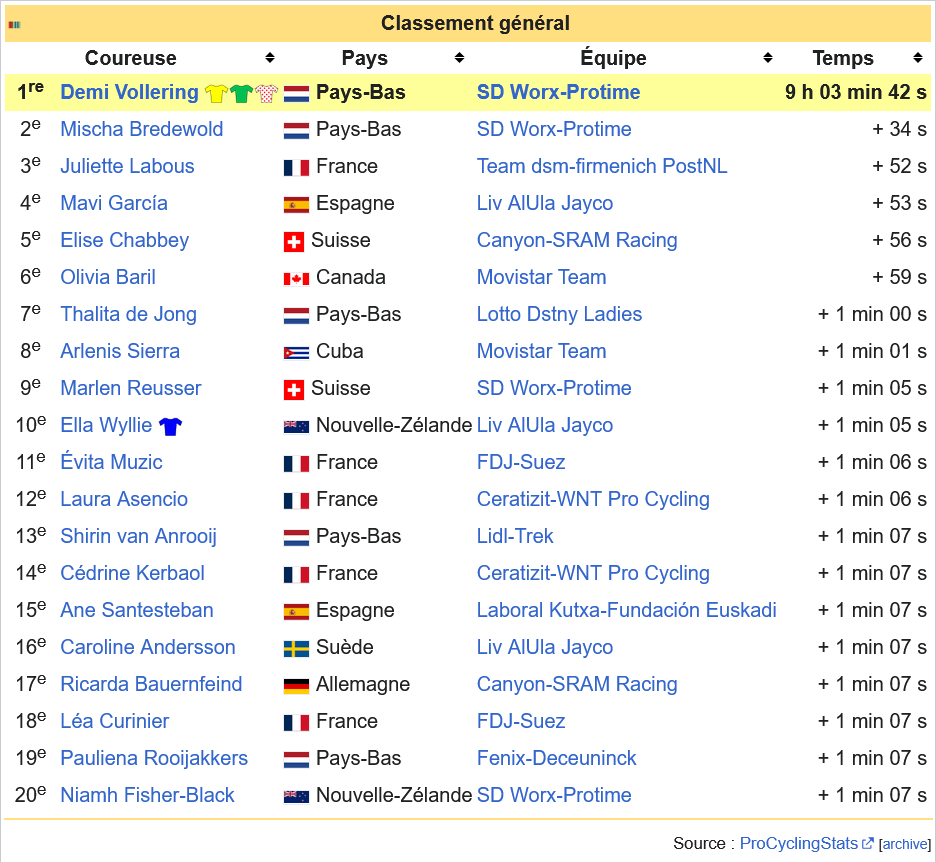Click the Swiss flag in Elise Chabbey's row

click(294, 242)
